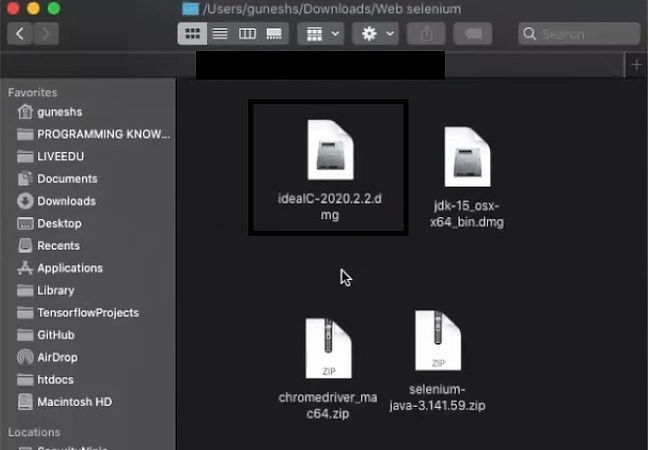Image resolution: width=648 pixels, height=450 pixels.
Task: Click the Share toolbar button
Action: [426, 33]
